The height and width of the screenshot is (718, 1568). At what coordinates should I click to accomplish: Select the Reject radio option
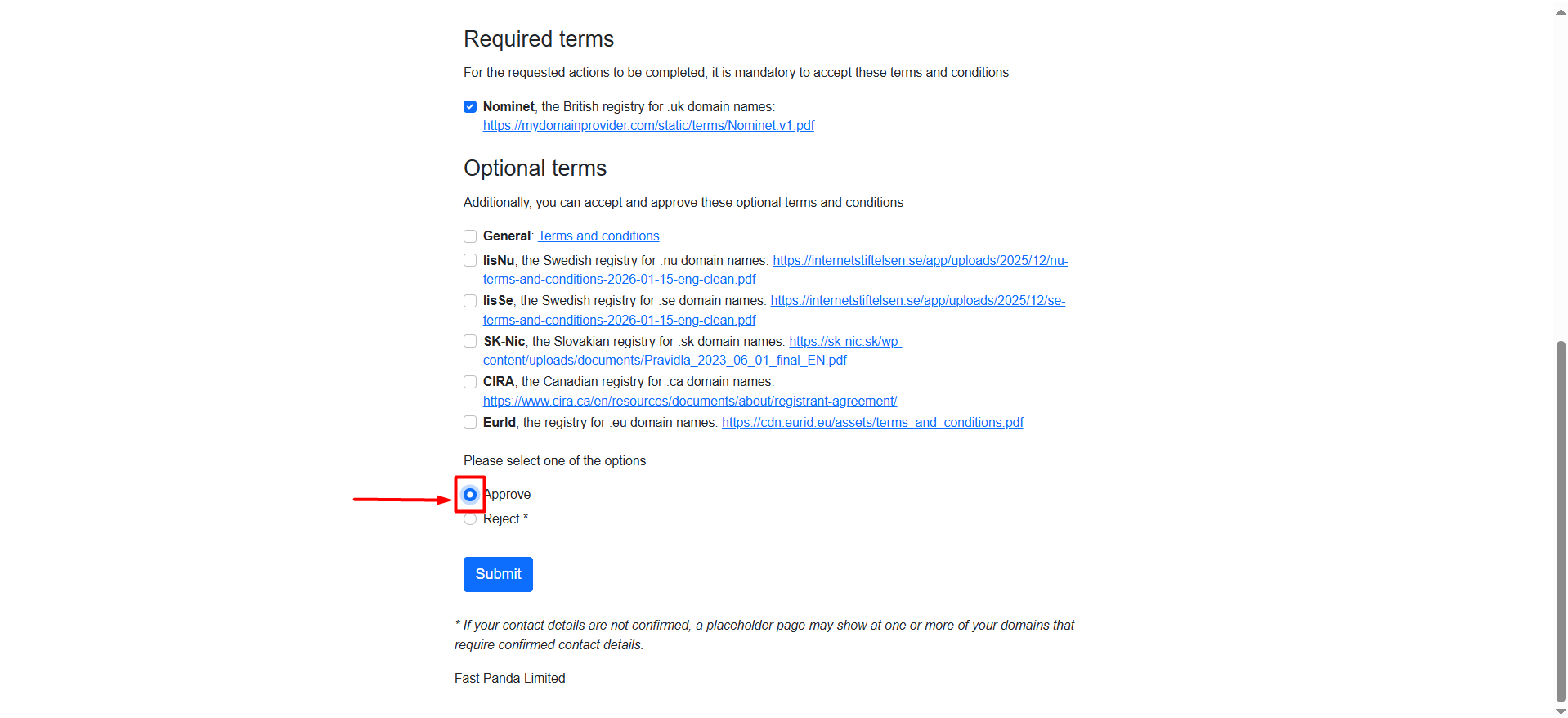point(470,519)
